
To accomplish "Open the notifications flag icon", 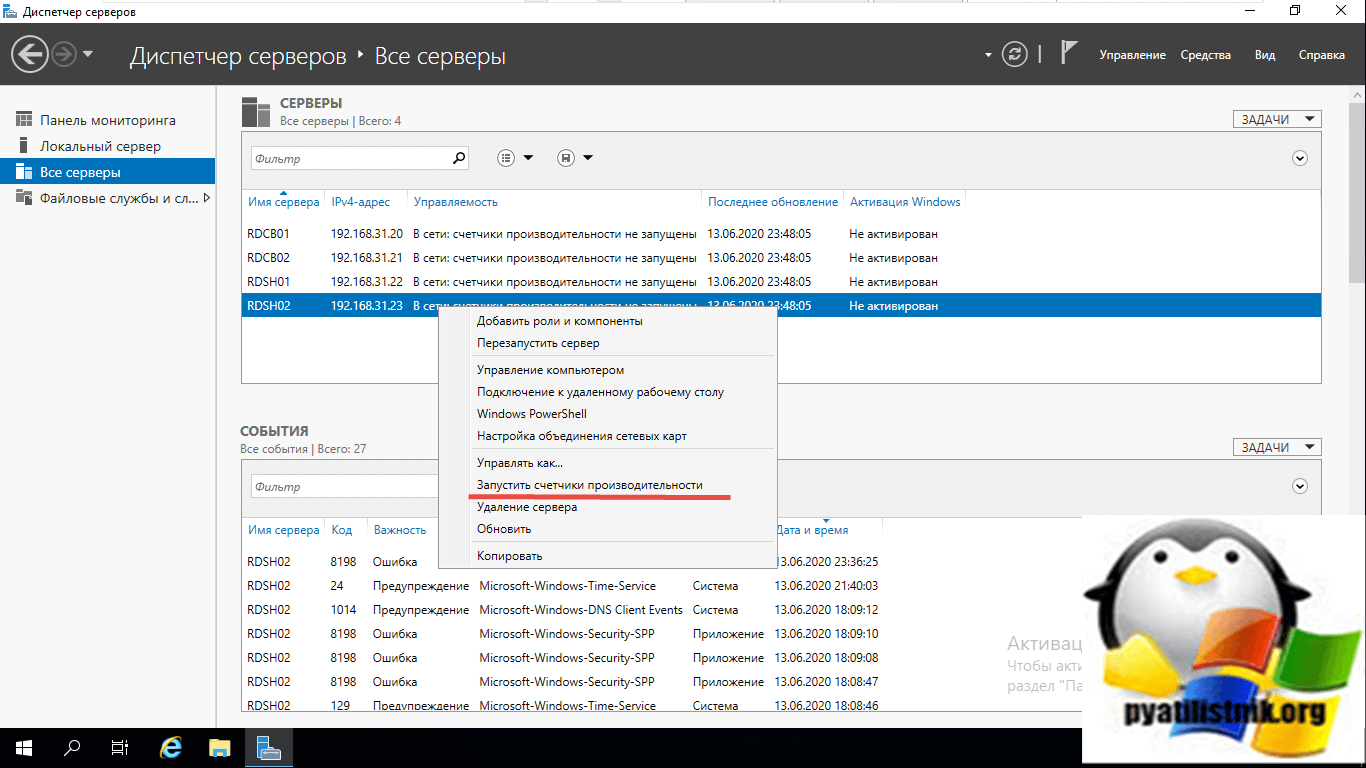I will (x=1068, y=53).
